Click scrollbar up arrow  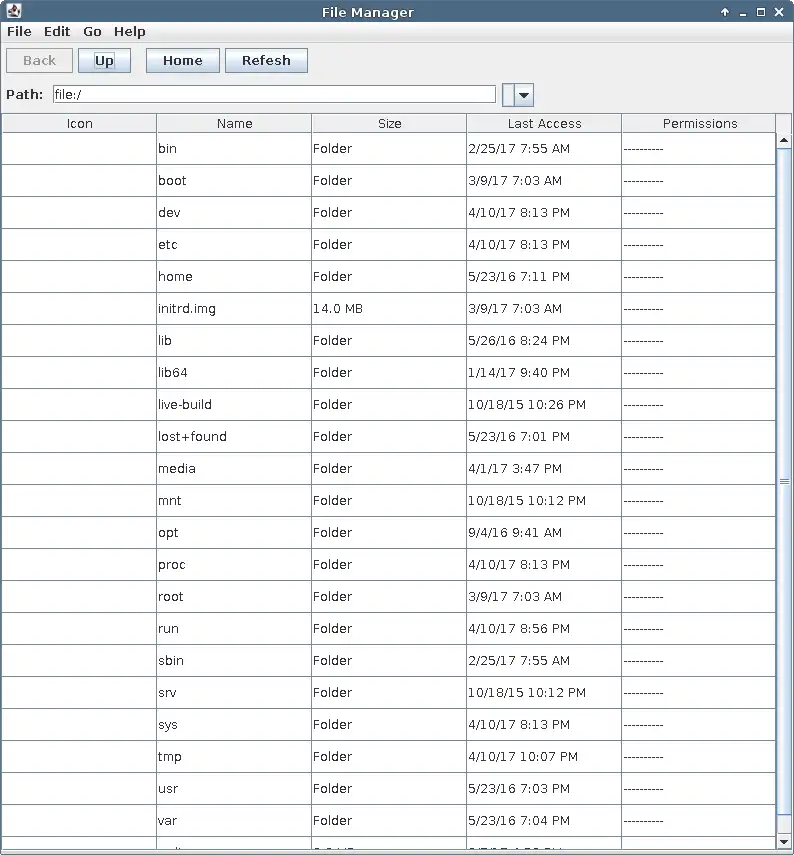click(x=784, y=141)
